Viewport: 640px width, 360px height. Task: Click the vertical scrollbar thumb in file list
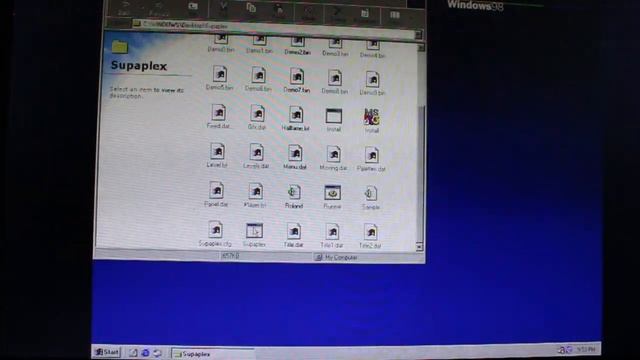[420, 173]
